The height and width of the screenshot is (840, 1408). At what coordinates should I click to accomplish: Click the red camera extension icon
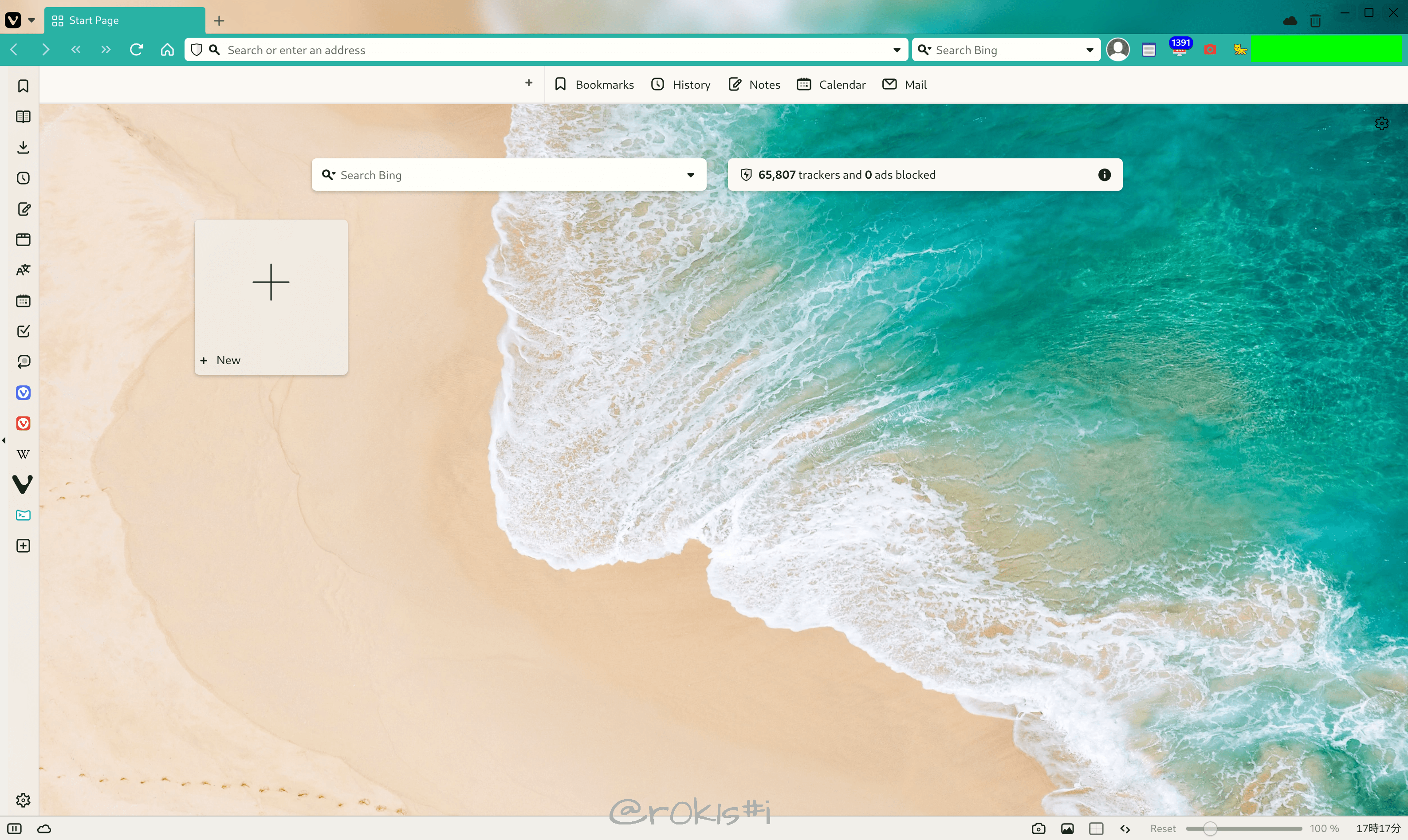tap(1210, 50)
